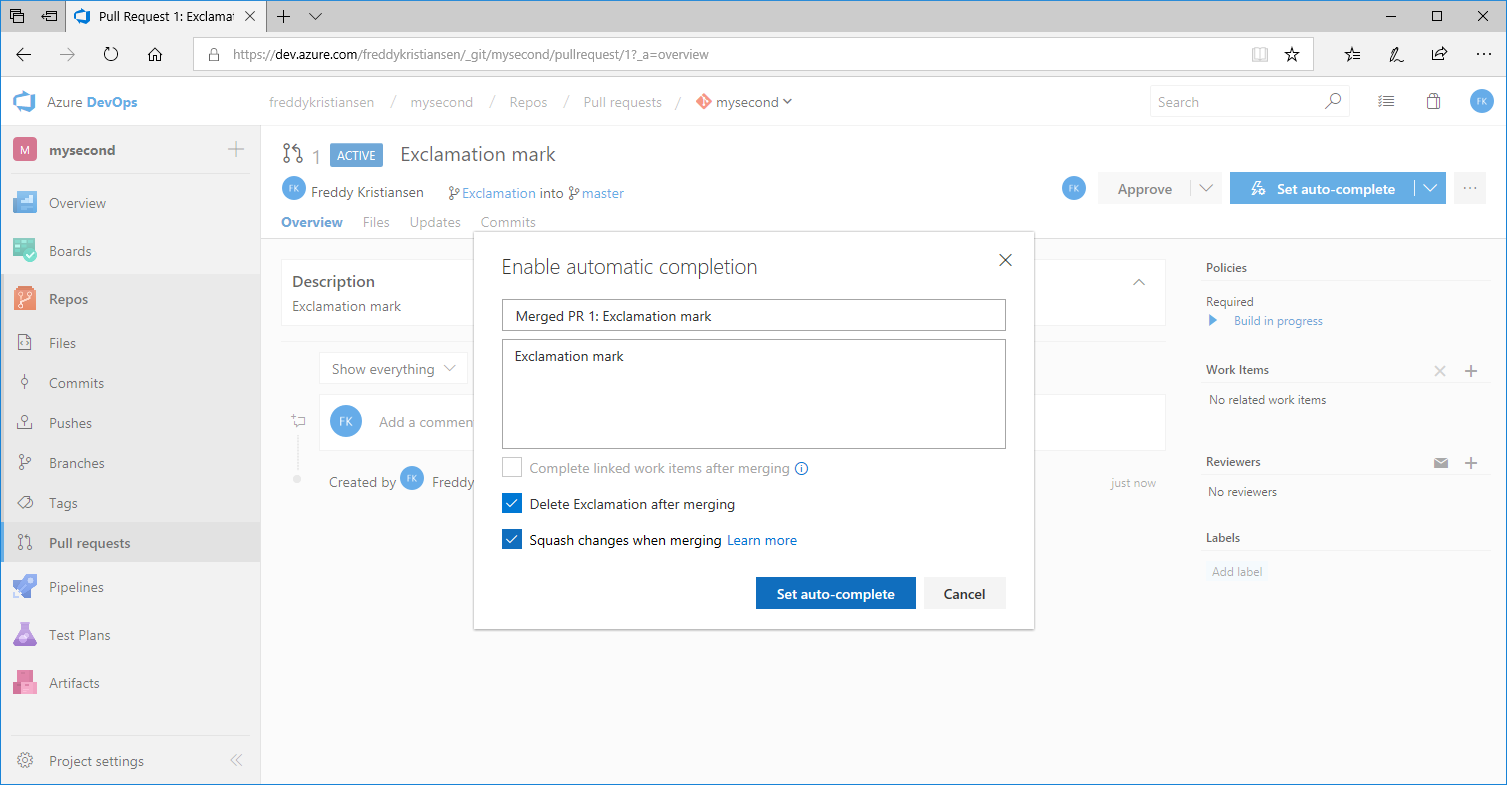Click the marketplace shopping bag icon
This screenshot has height=785, width=1507.
click(x=1433, y=101)
